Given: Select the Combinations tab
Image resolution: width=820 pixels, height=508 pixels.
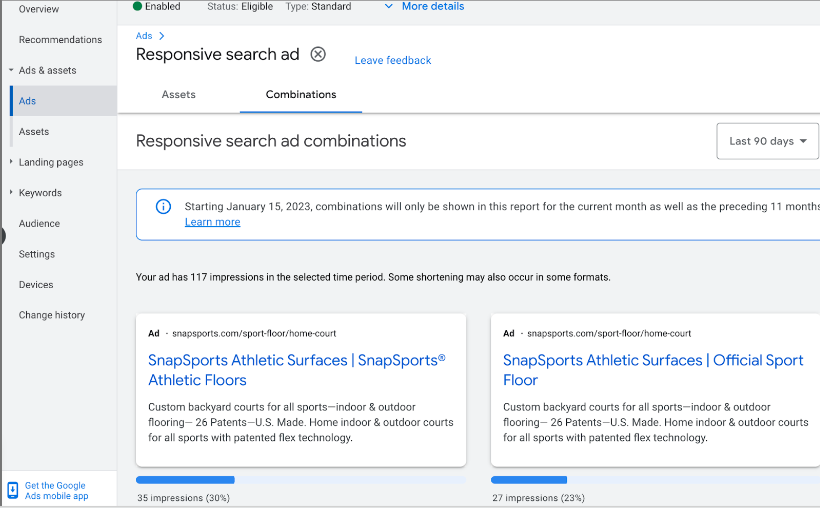Looking at the screenshot, I should click(301, 95).
